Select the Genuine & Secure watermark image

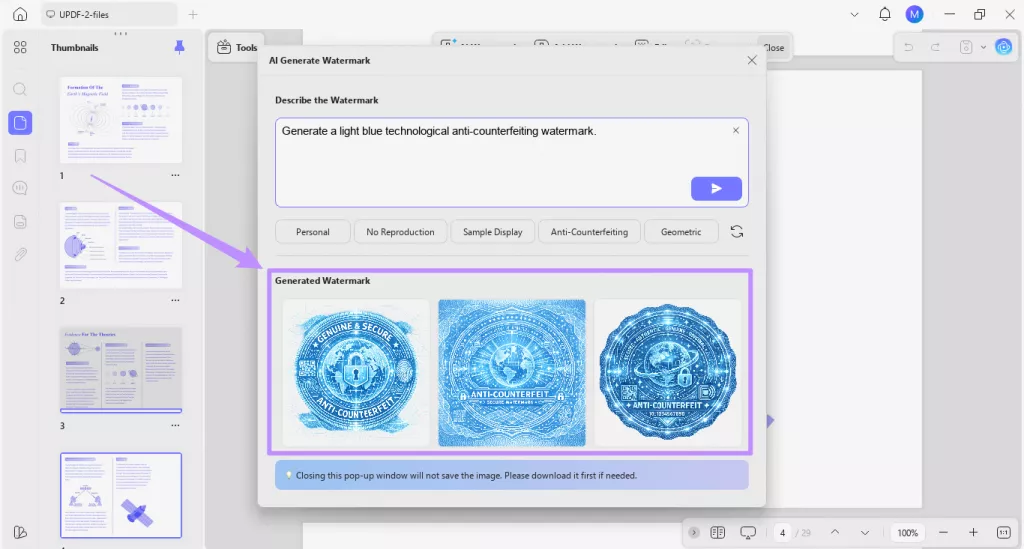356,373
